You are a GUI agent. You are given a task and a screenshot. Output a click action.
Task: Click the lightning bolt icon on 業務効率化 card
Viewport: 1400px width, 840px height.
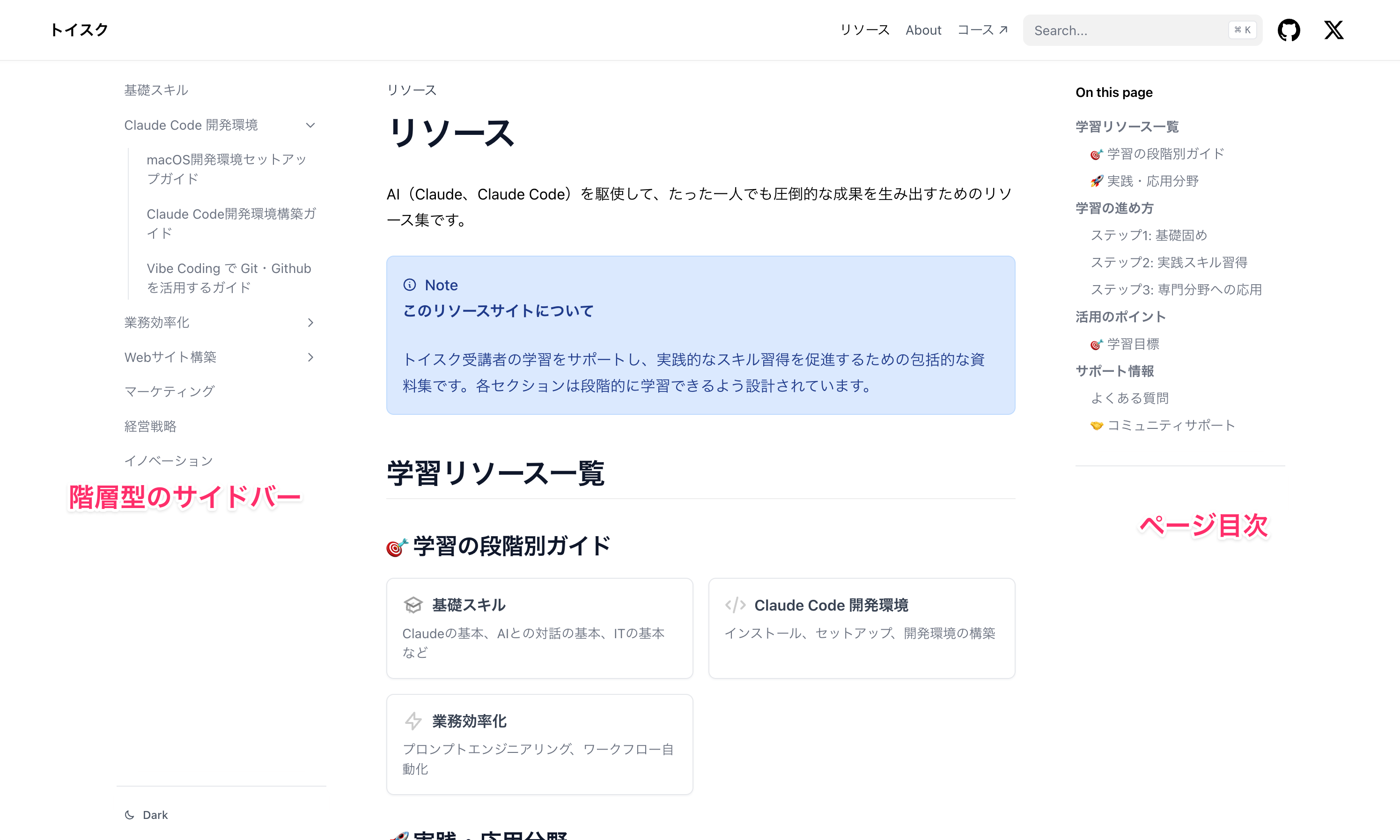(413, 721)
